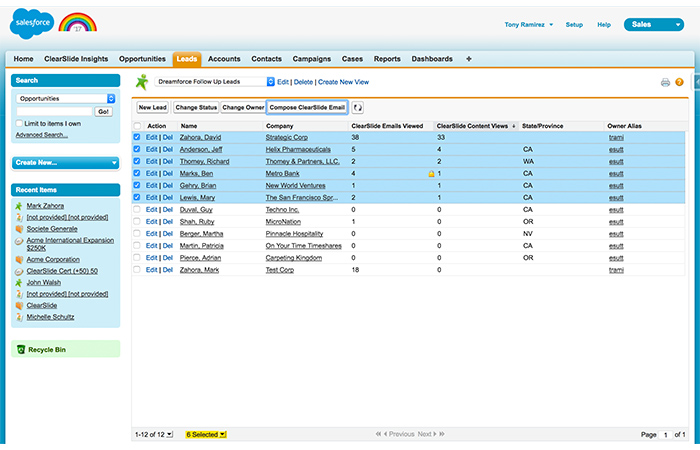Click the lock icon in Marks, Ben row
Viewport: 700px width, 450px height.
point(431,174)
